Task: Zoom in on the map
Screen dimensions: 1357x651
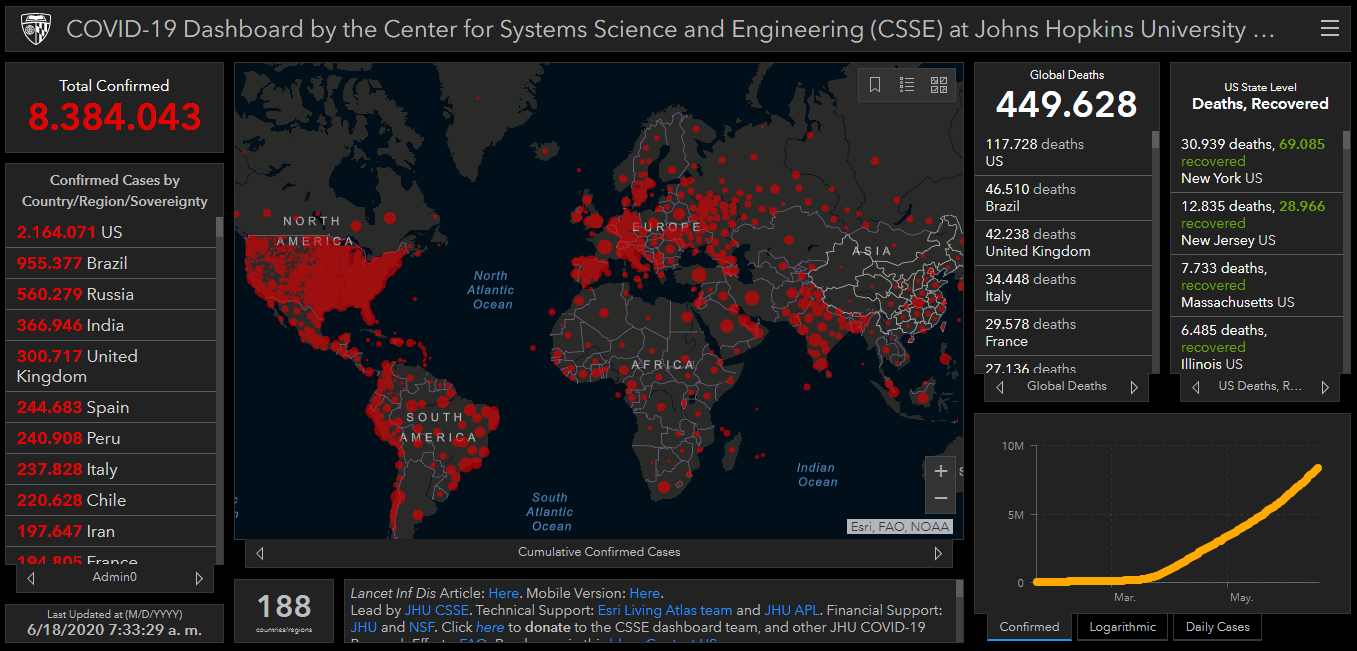Action: point(940,471)
